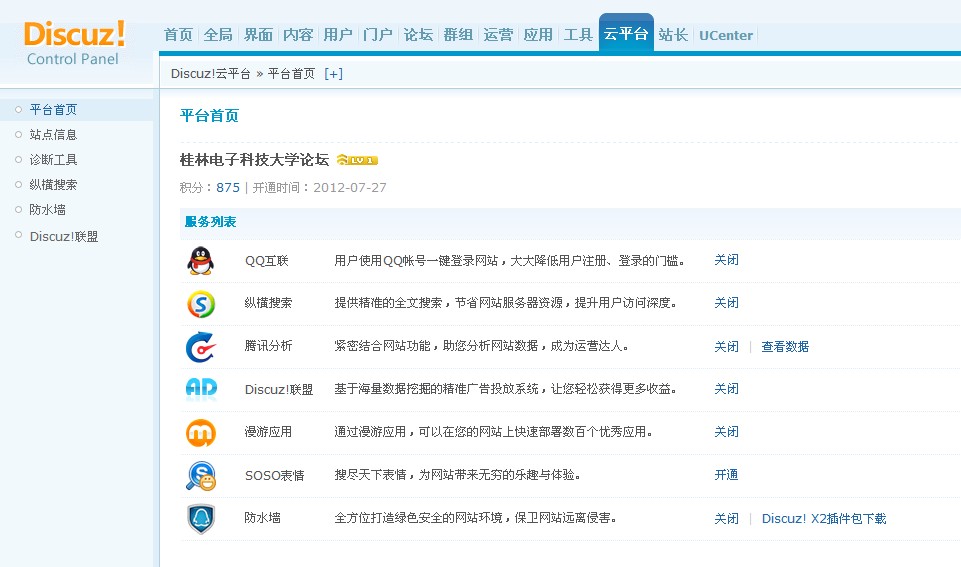Click the Discuz!联盟 AD icon
Image resolution: width=961 pixels, height=567 pixels.
point(201,389)
